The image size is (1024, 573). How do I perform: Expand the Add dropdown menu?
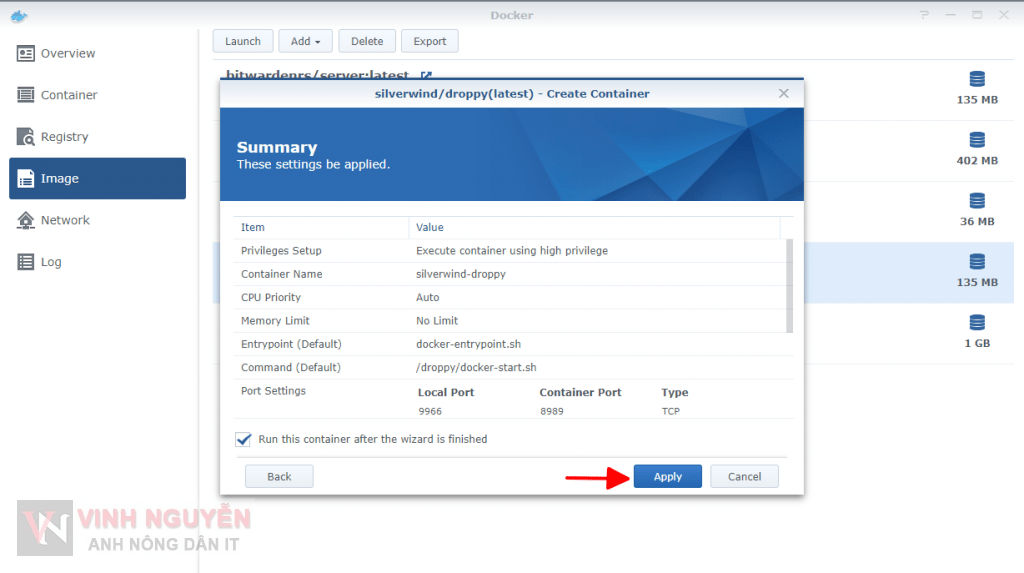point(305,41)
